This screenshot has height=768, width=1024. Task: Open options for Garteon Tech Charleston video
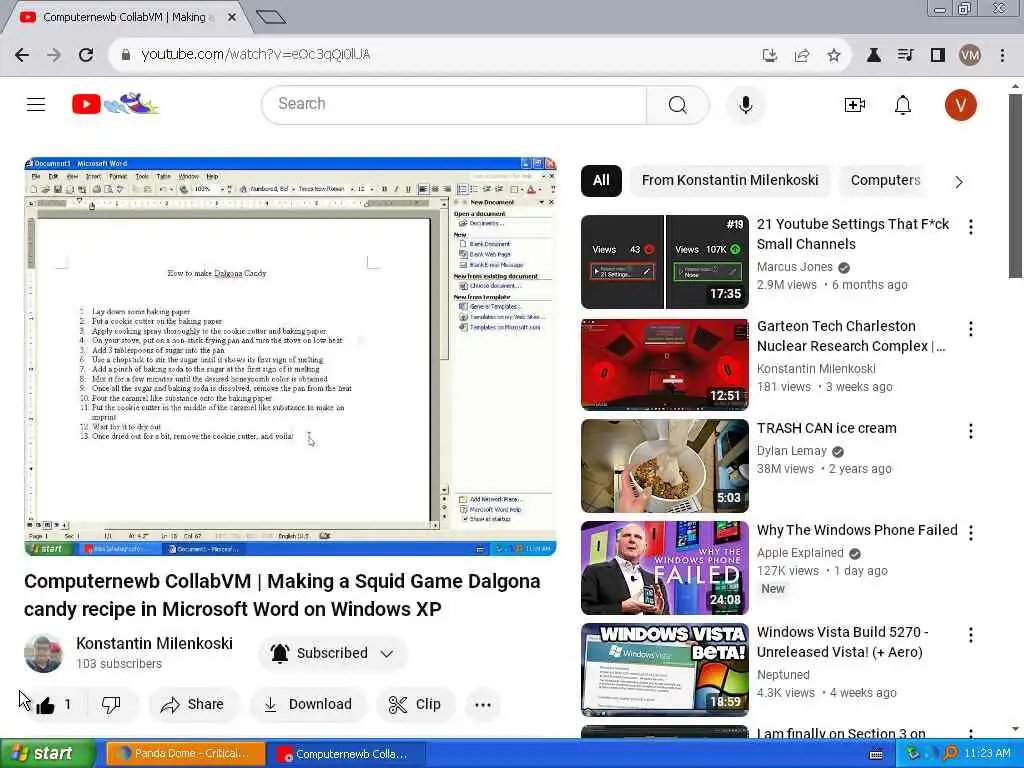[x=970, y=328]
